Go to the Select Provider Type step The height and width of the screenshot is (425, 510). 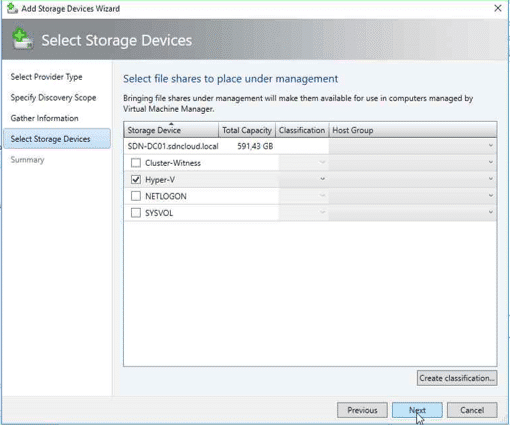coord(46,77)
